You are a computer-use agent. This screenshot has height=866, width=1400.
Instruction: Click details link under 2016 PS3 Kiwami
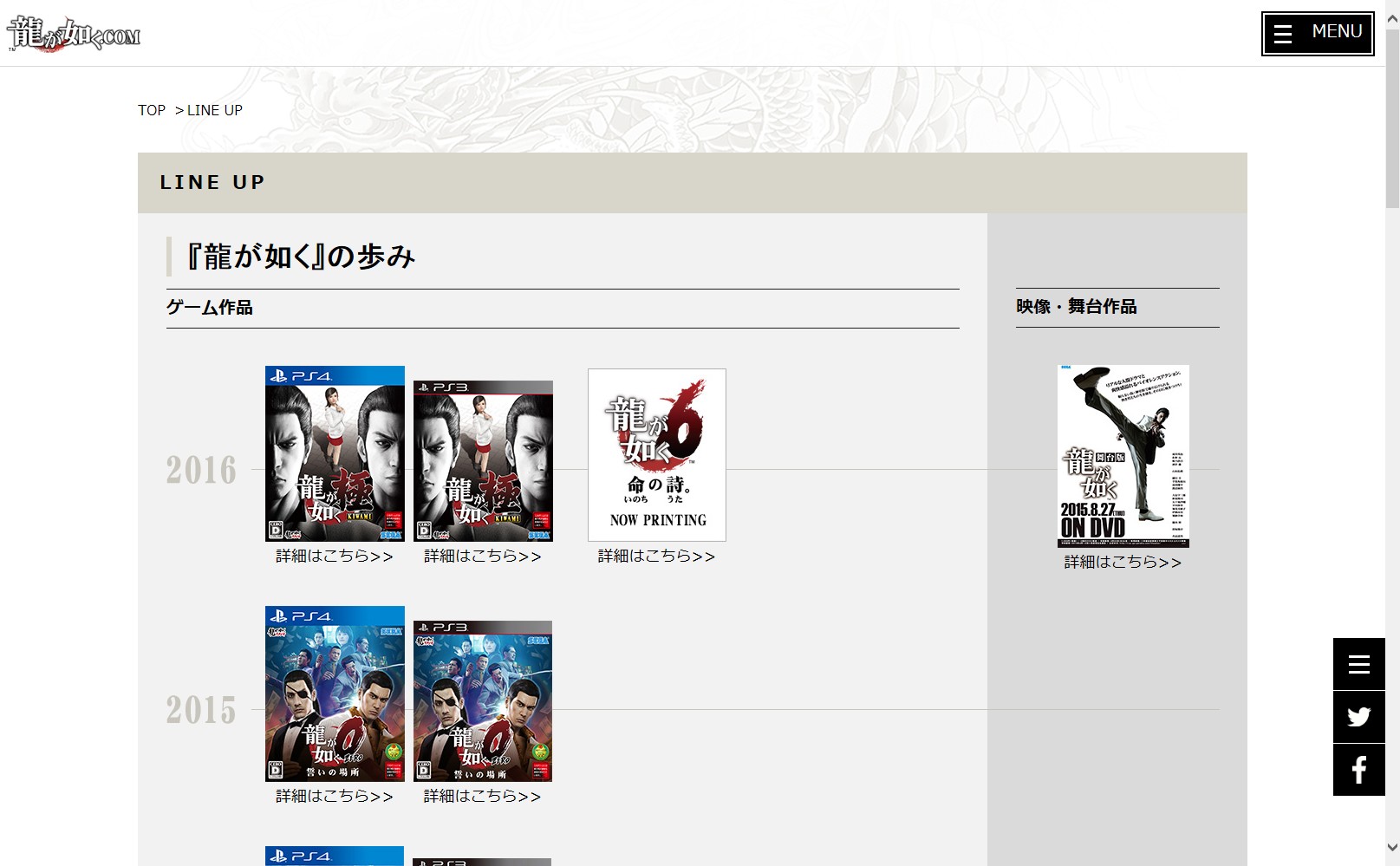point(483,556)
